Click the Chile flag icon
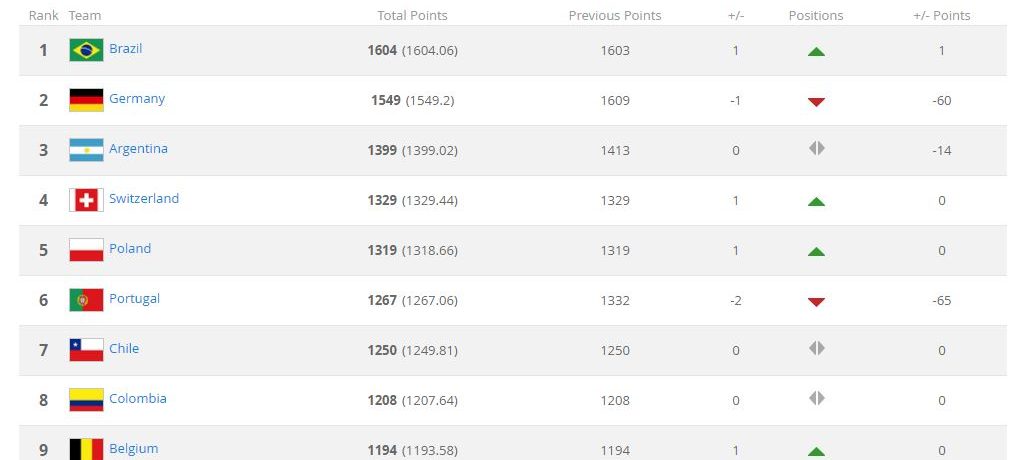The height and width of the screenshot is (460, 1010). [x=86, y=350]
